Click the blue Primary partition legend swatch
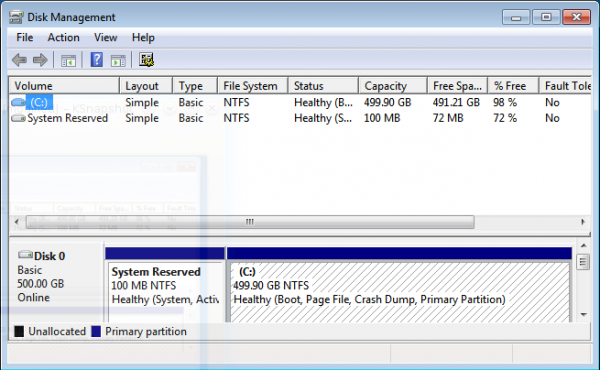The width and height of the screenshot is (600, 370). pyautogui.click(x=96, y=331)
